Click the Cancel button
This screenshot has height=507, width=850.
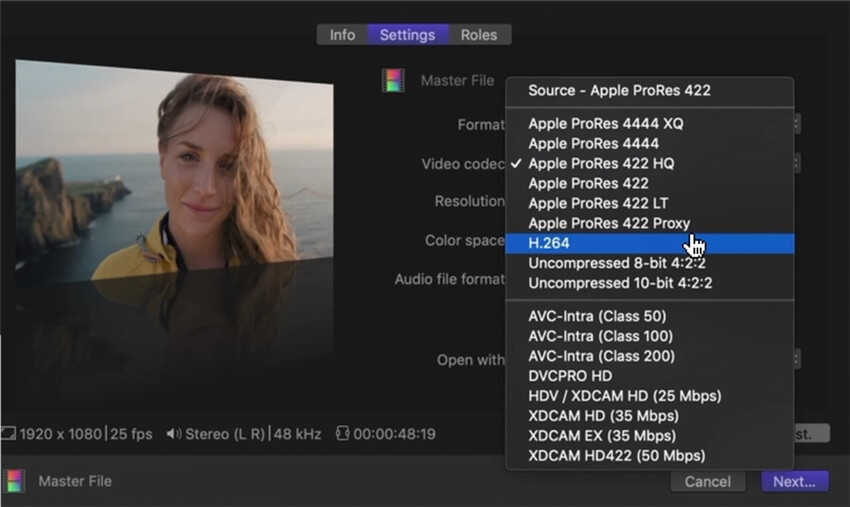click(707, 482)
